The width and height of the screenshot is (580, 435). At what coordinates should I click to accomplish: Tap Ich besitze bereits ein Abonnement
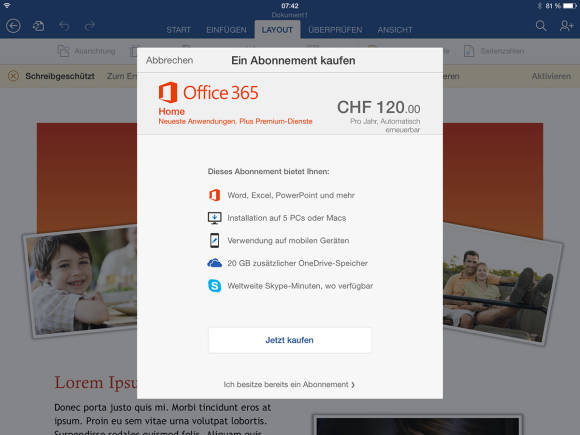[x=289, y=385]
